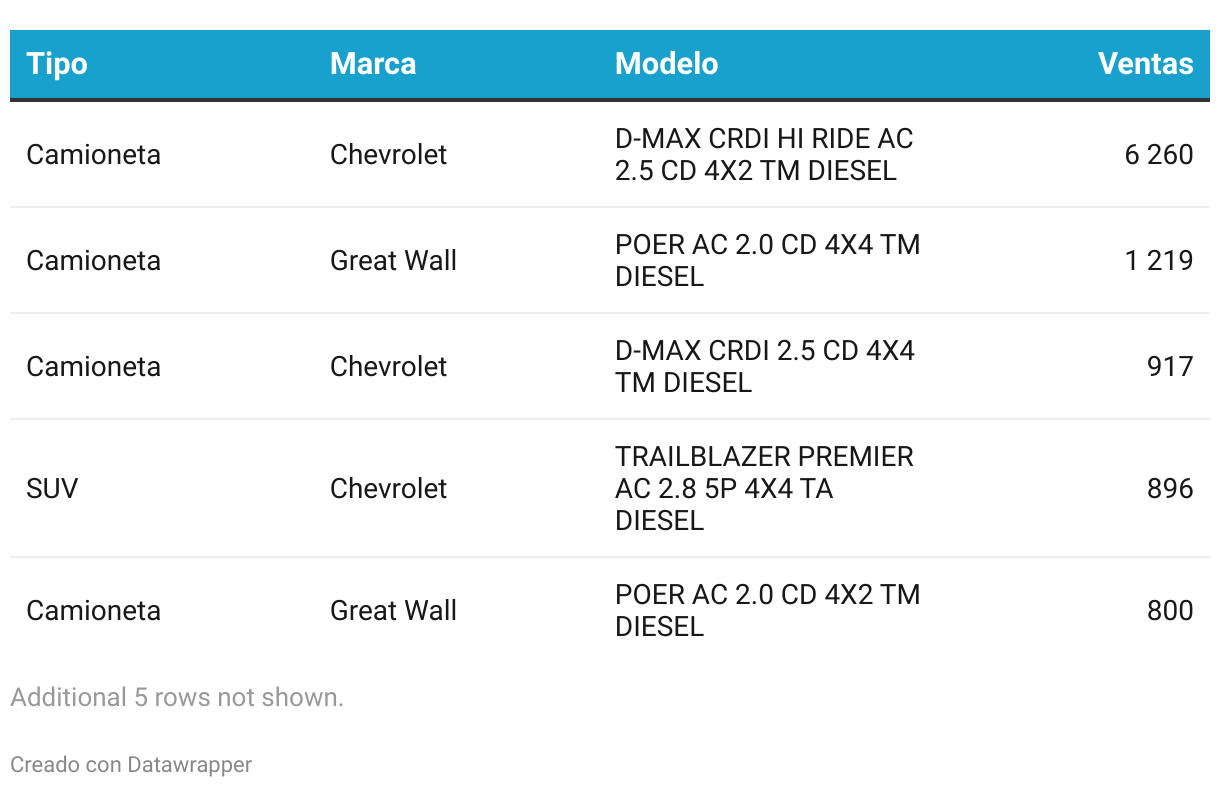Viewport: 1220px width, 788px height.
Task: Open the Creado con Datawrapper link
Action: click(131, 765)
